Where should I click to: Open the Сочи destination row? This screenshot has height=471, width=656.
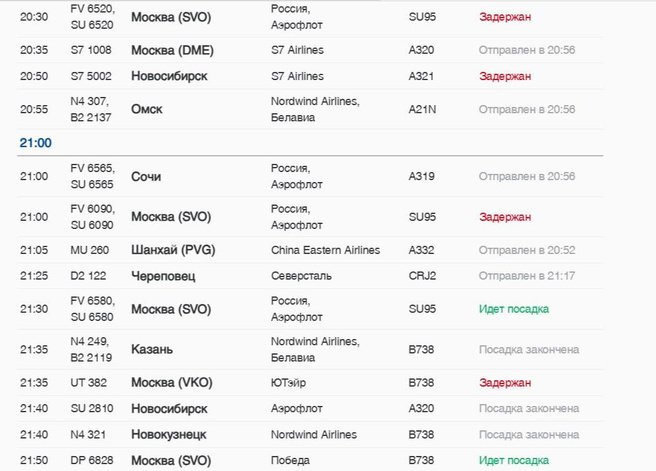146,177
